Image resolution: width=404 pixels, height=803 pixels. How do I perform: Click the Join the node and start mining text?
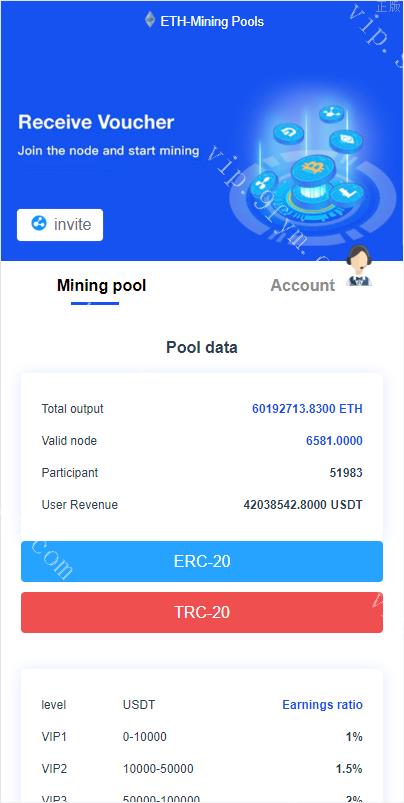tap(108, 151)
